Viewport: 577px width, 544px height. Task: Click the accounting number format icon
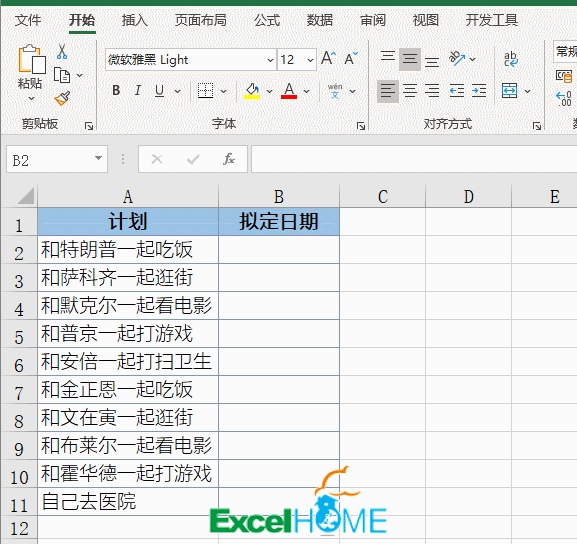click(x=564, y=76)
